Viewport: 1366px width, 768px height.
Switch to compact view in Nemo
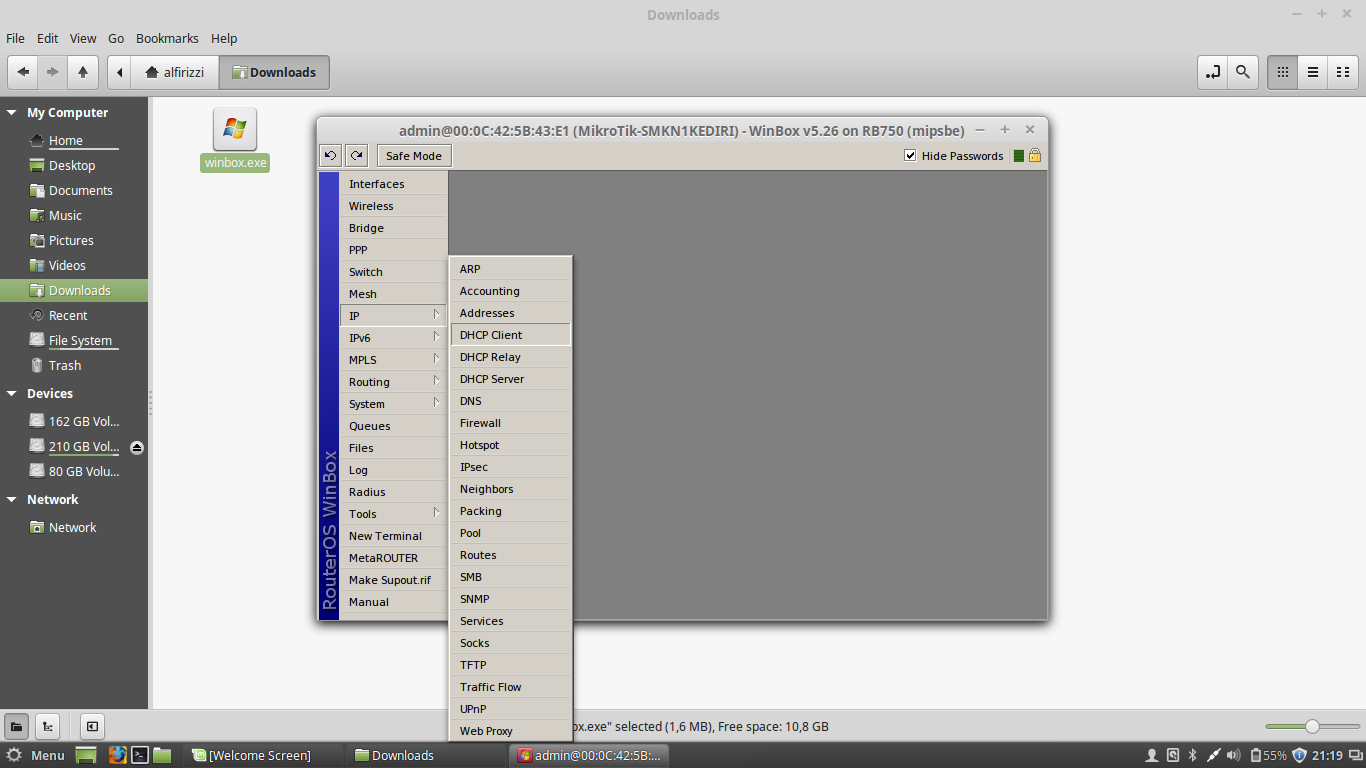[1343, 72]
